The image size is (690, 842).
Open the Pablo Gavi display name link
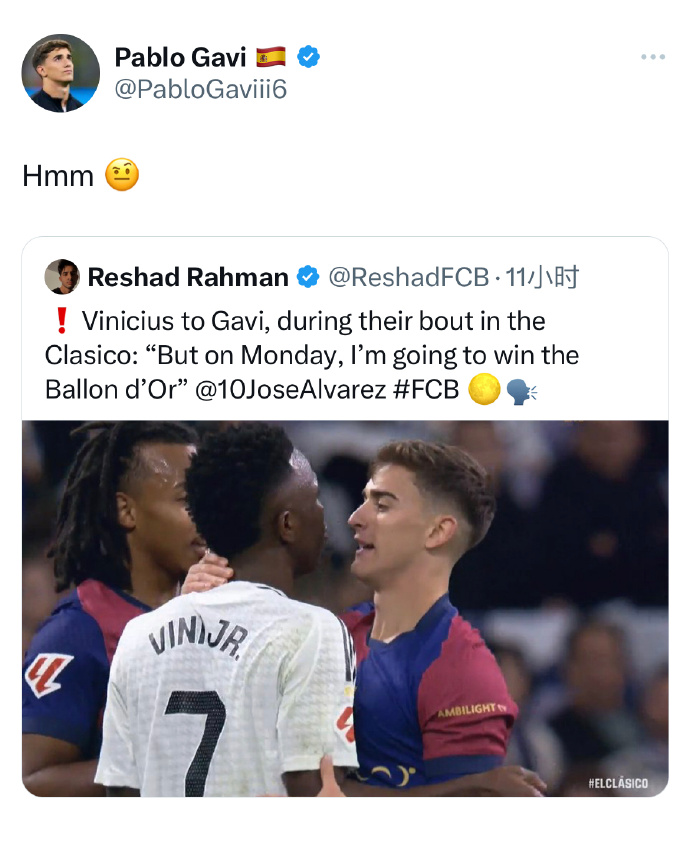(x=180, y=57)
